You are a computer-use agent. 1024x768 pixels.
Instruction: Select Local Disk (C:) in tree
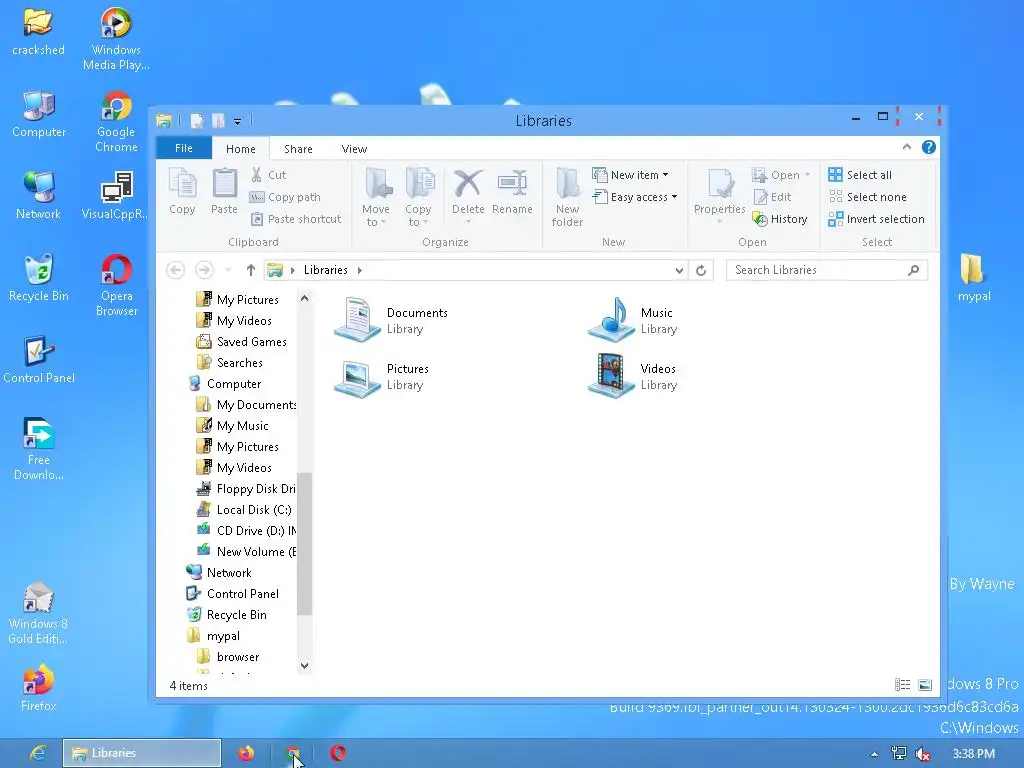244,510
